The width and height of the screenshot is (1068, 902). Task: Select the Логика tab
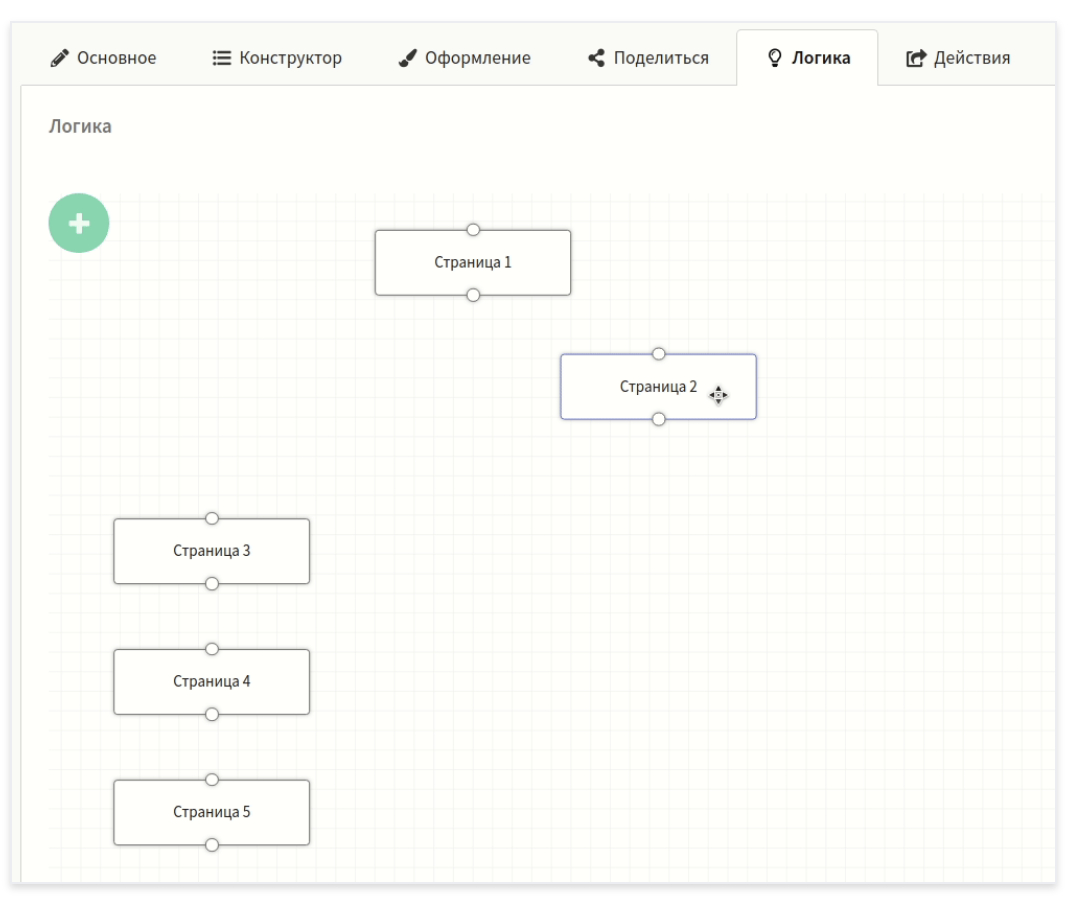coord(808,58)
